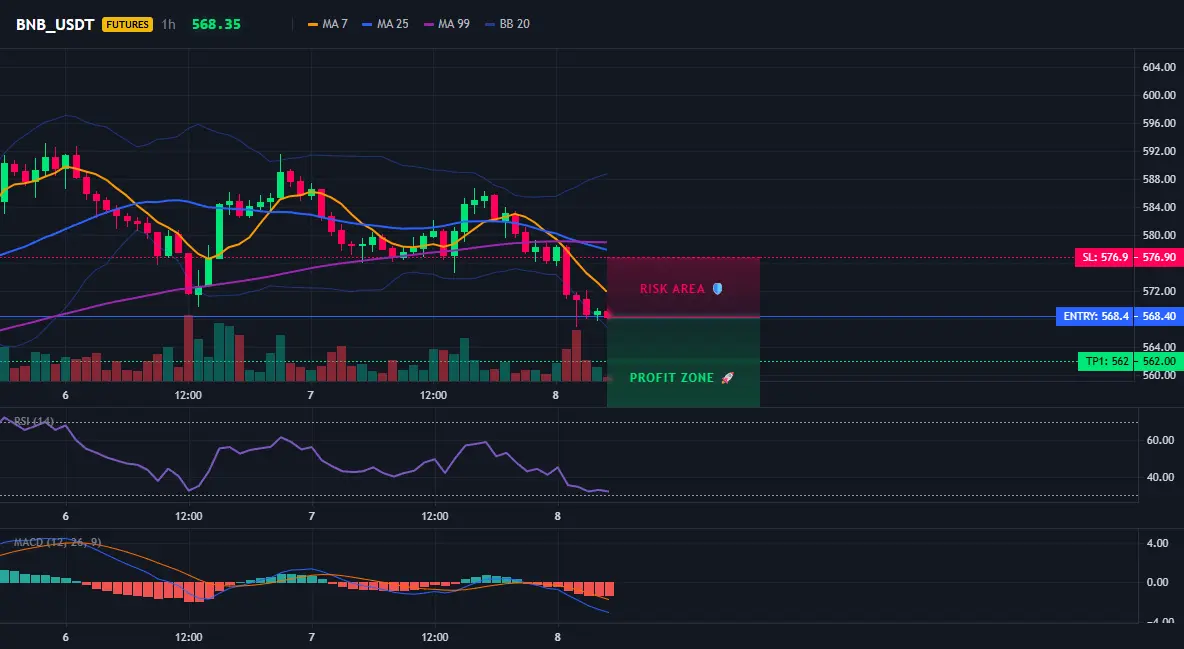
Task: Click the 588.00 price axis value
Action: 1159,179
